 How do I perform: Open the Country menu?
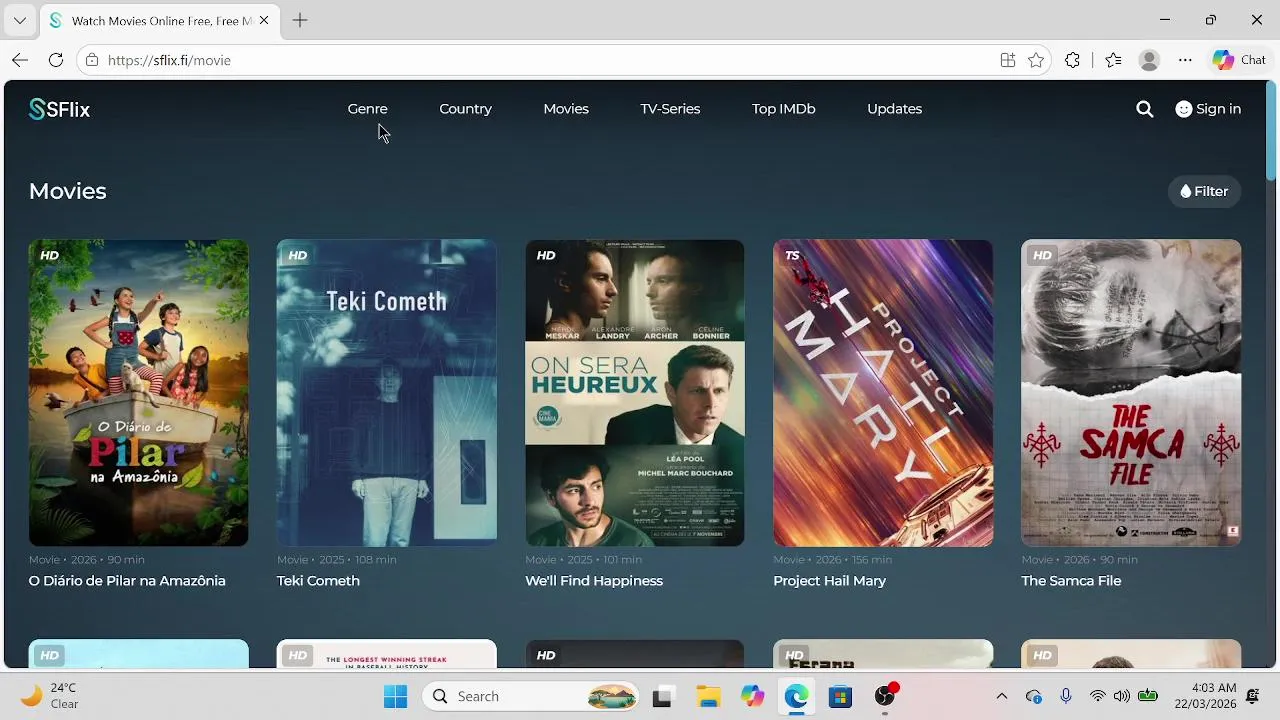click(x=465, y=109)
